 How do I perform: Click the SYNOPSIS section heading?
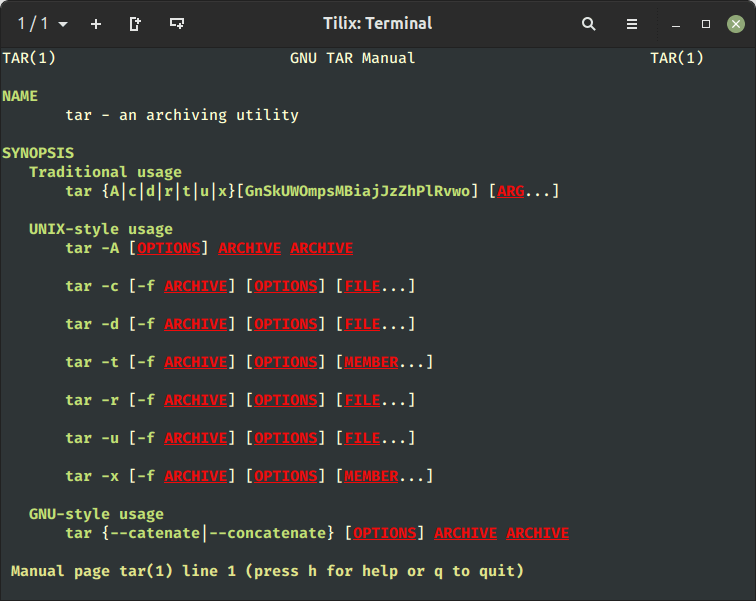pyautogui.click(x=38, y=153)
